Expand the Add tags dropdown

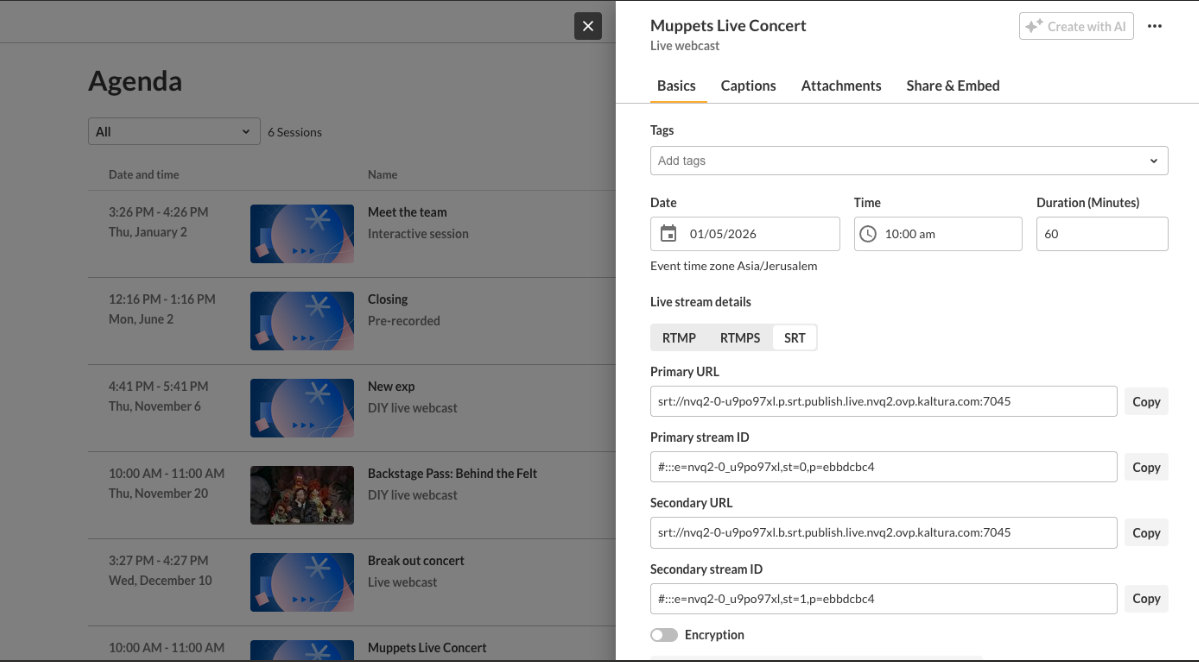pos(1153,161)
